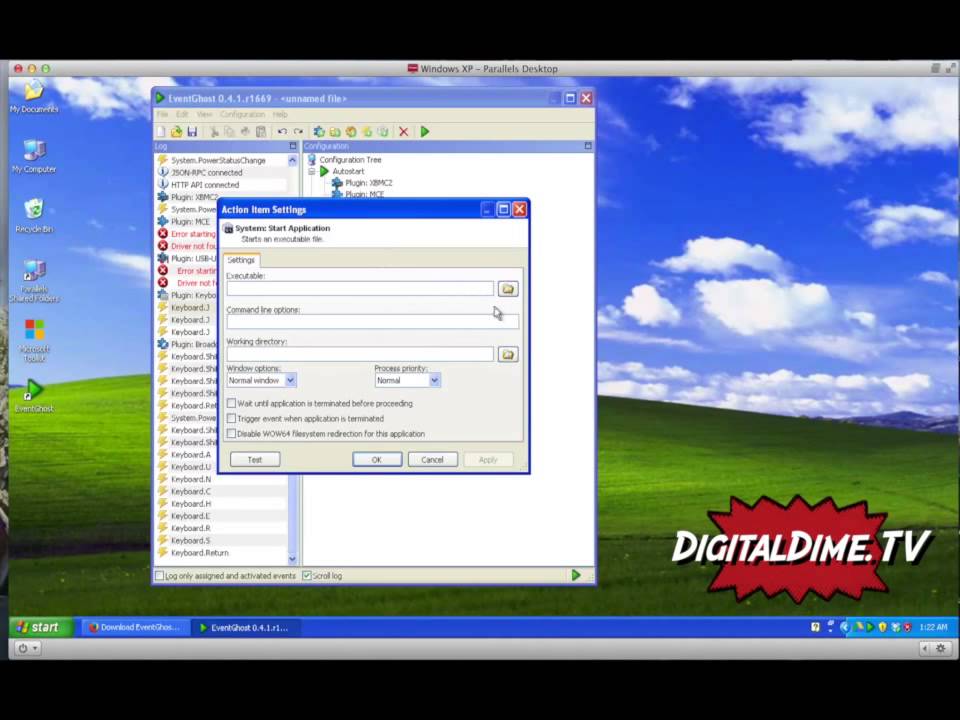Click the OK button
This screenshot has width=960, height=720.
377,460
